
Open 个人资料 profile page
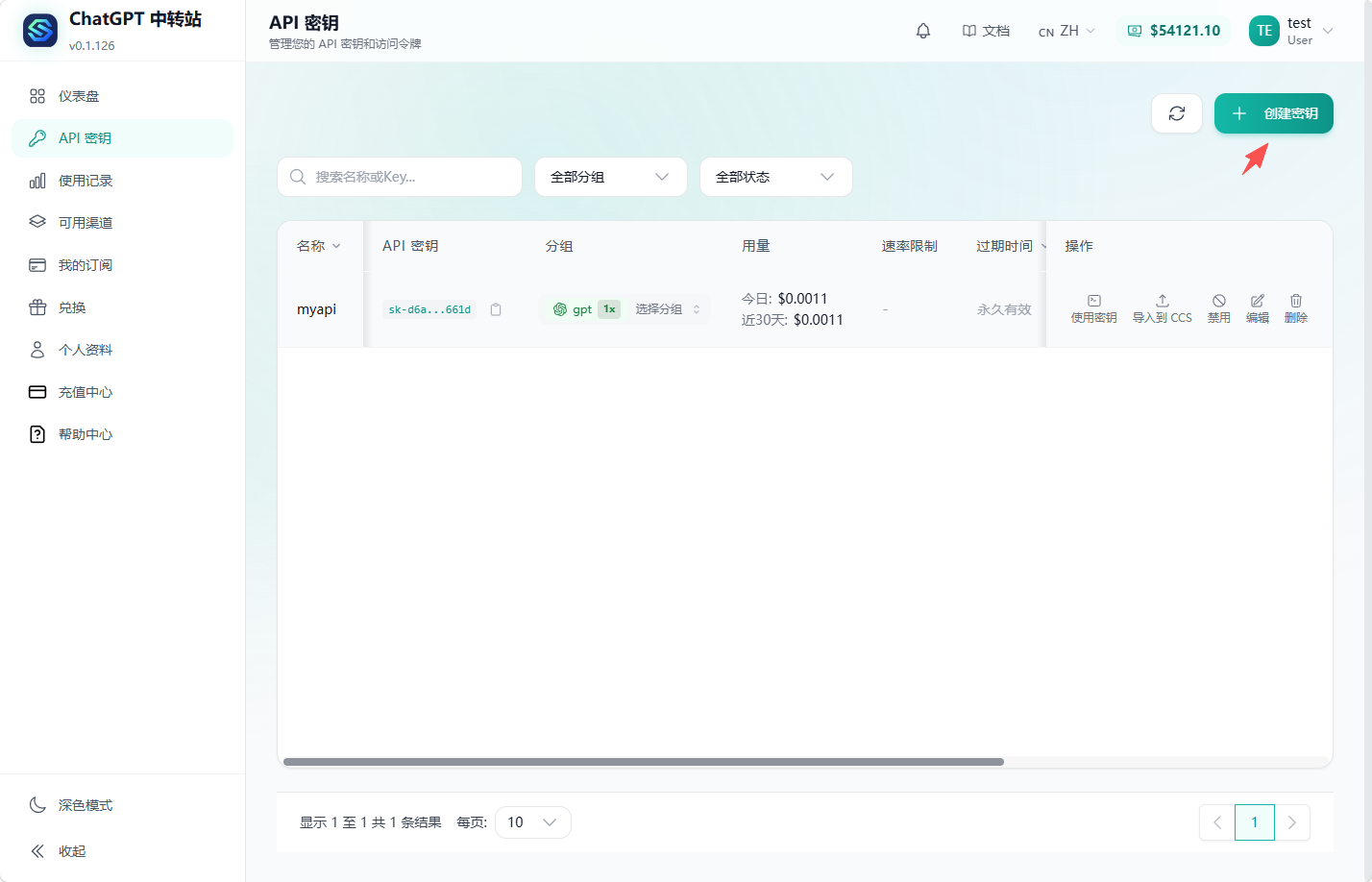click(x=122, y=350)
